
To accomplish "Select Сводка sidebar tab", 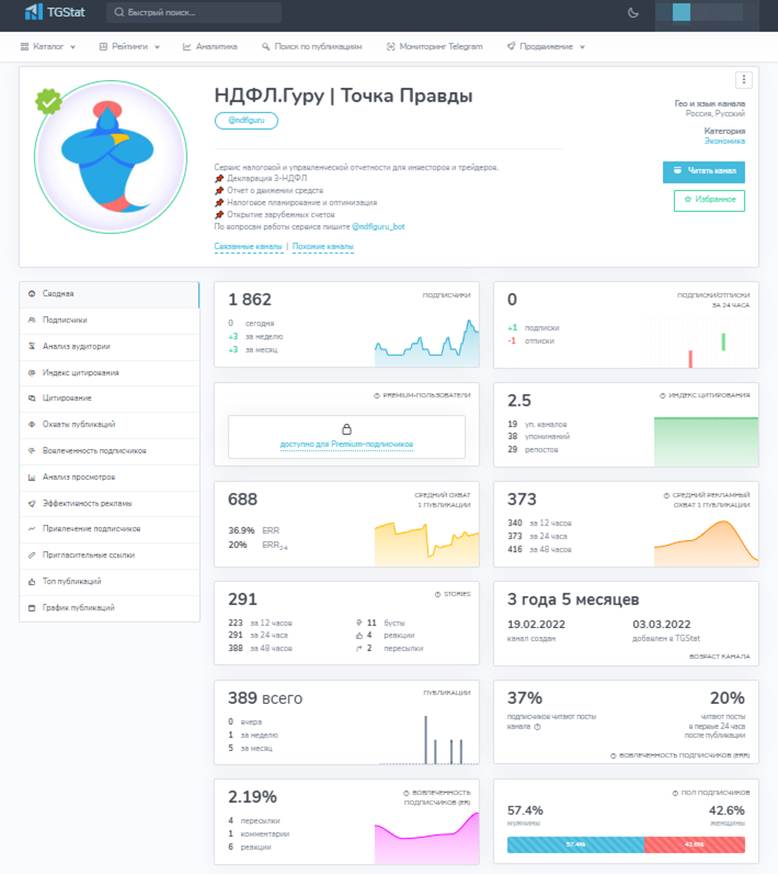I will [109, 294].
